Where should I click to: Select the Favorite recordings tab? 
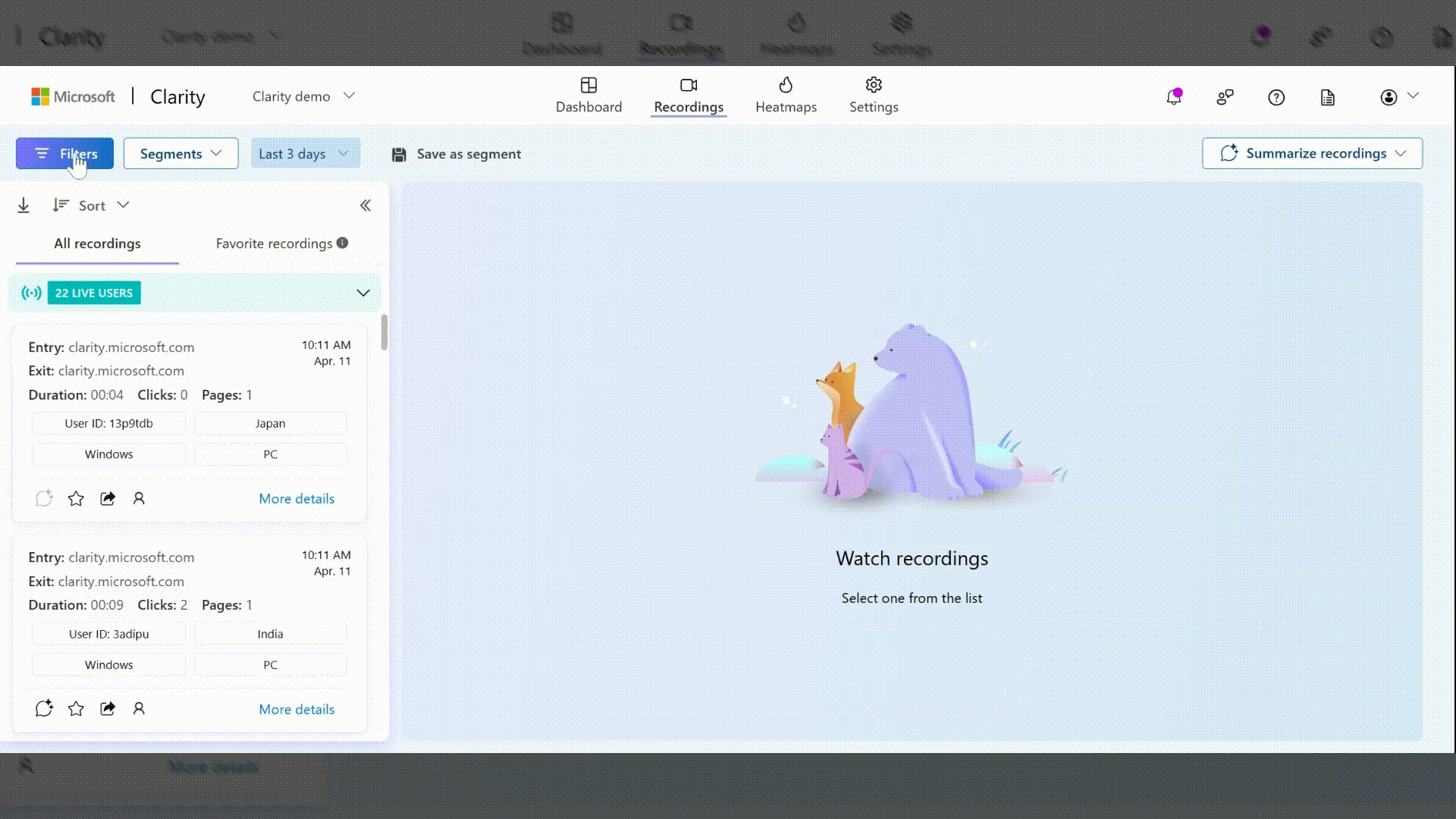coord(274,243)
